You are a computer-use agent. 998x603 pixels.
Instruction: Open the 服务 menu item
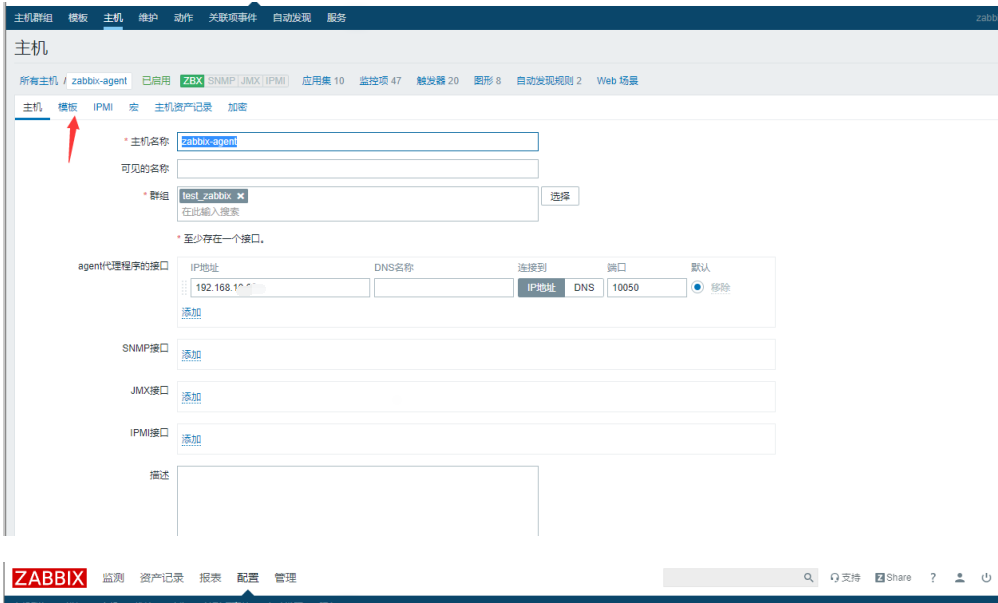point(336,18)
